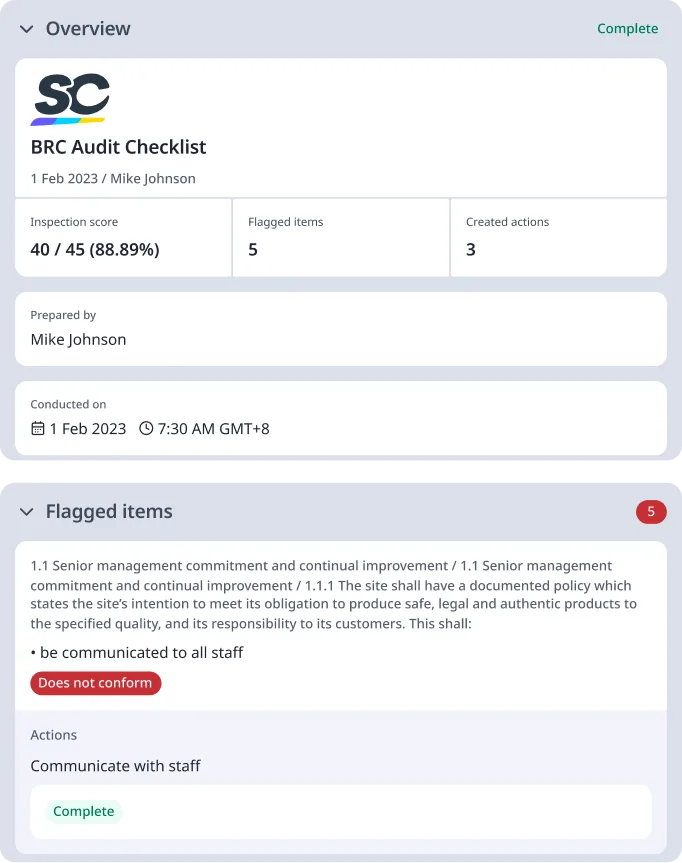
Task: Click Mike Johnson under Prepared by
Action: tap(78, 339)
